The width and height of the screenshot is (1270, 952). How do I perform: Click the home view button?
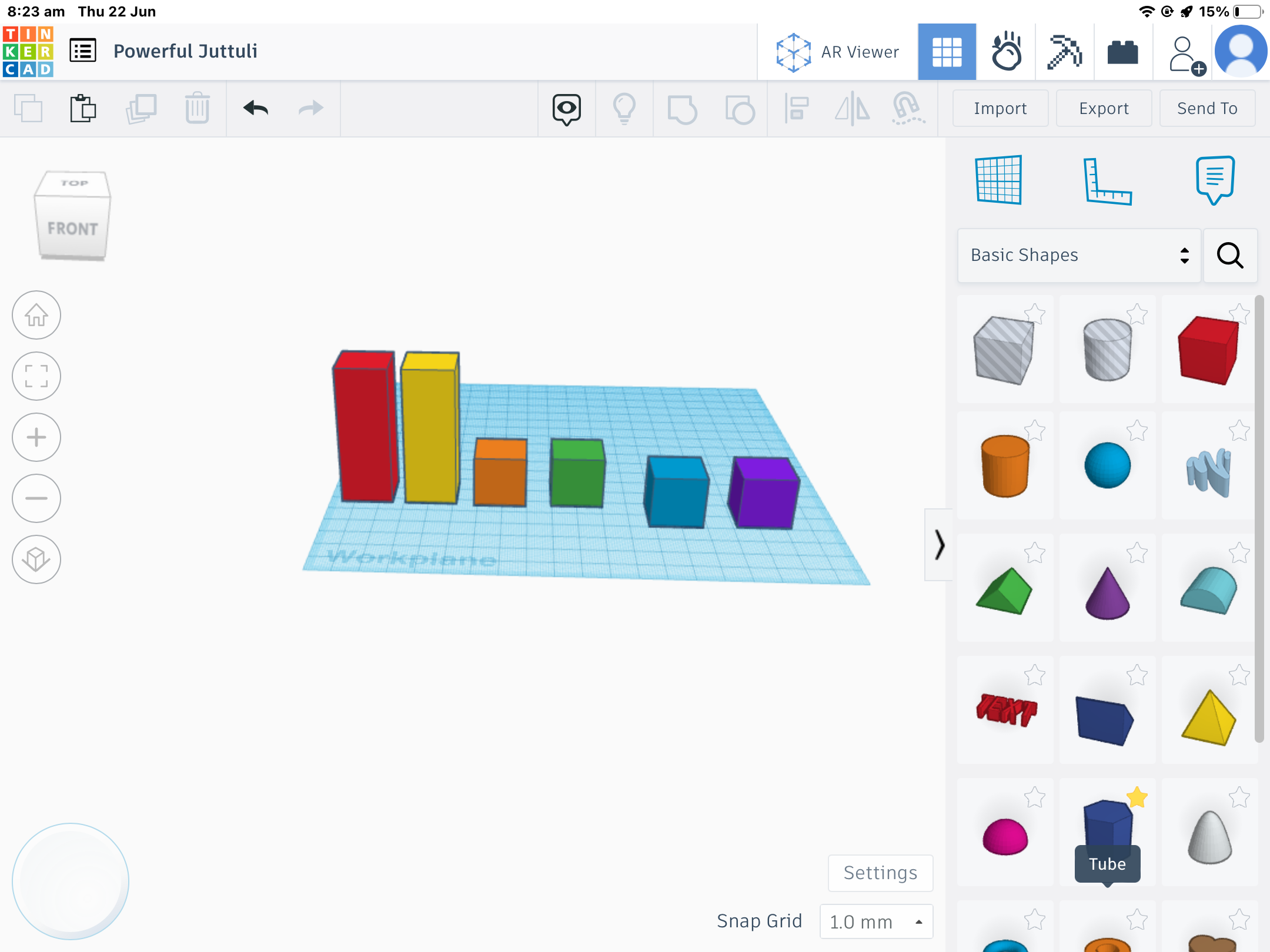pyautogui.click(x=36, y=316)
